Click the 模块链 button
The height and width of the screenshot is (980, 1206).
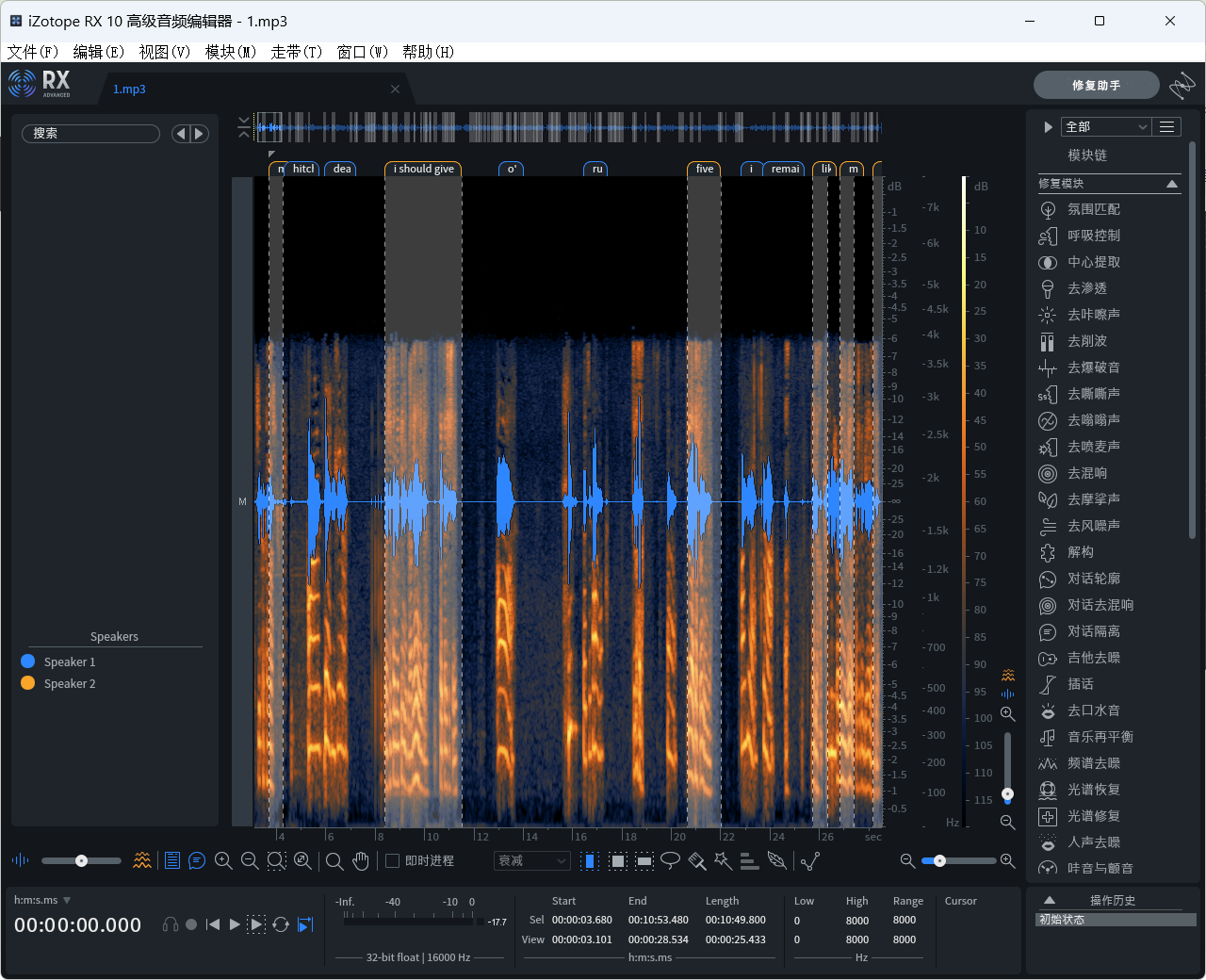tap(1087, 155)
